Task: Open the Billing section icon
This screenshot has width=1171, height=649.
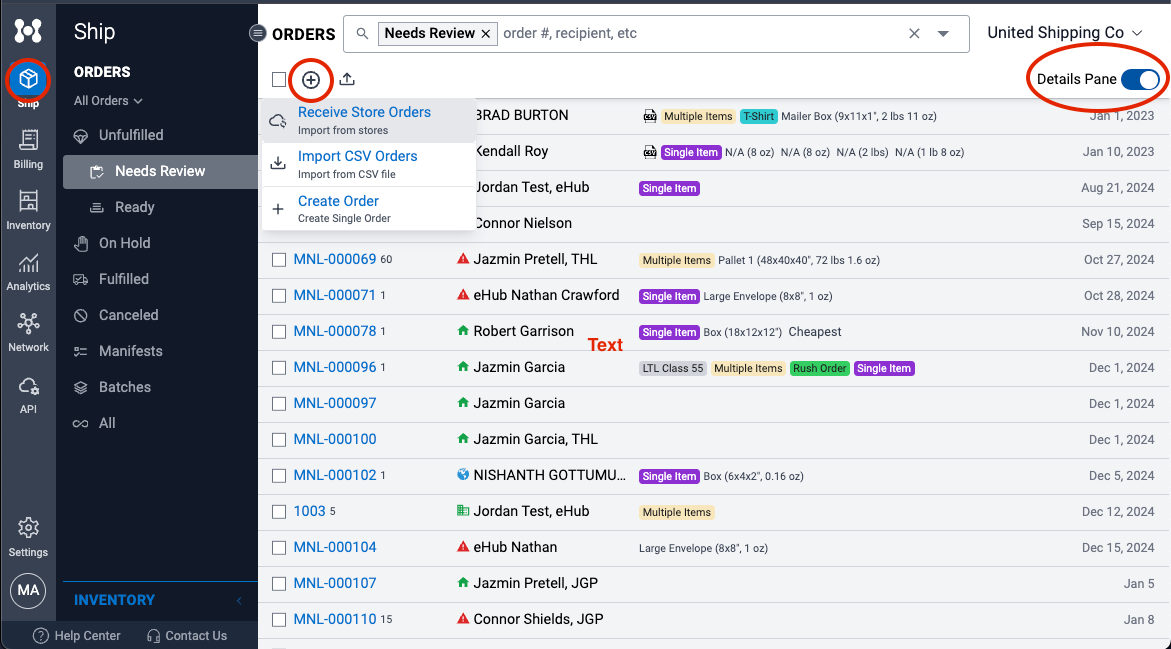Action: [27, 145]
